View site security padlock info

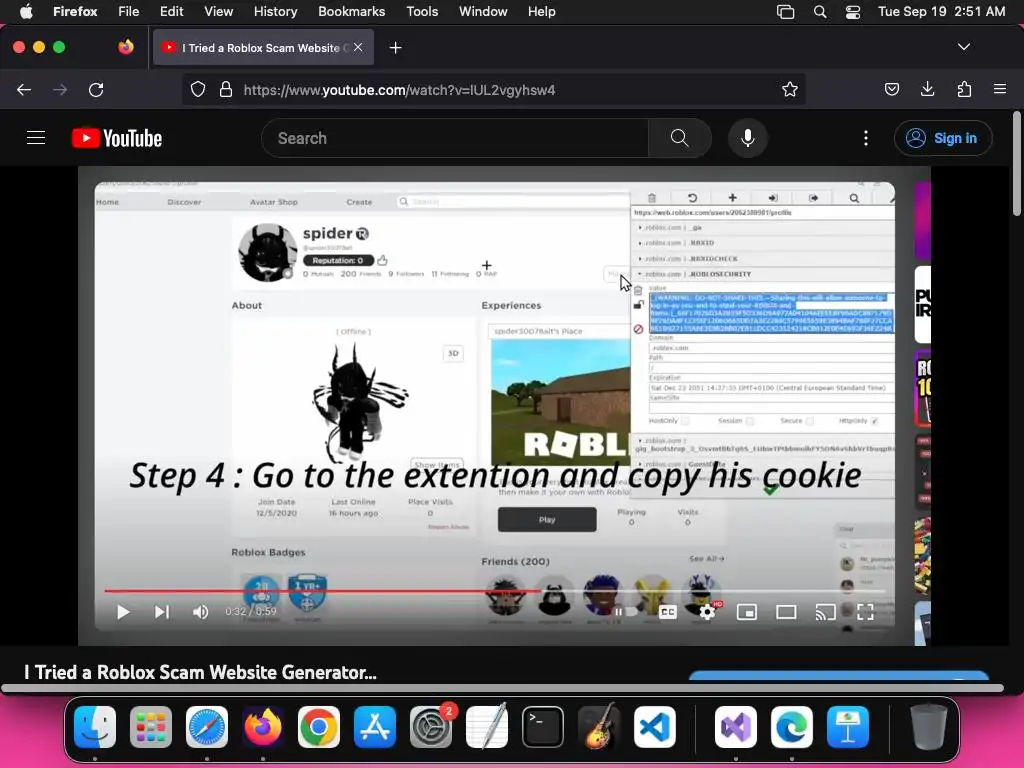click(226, 89)
